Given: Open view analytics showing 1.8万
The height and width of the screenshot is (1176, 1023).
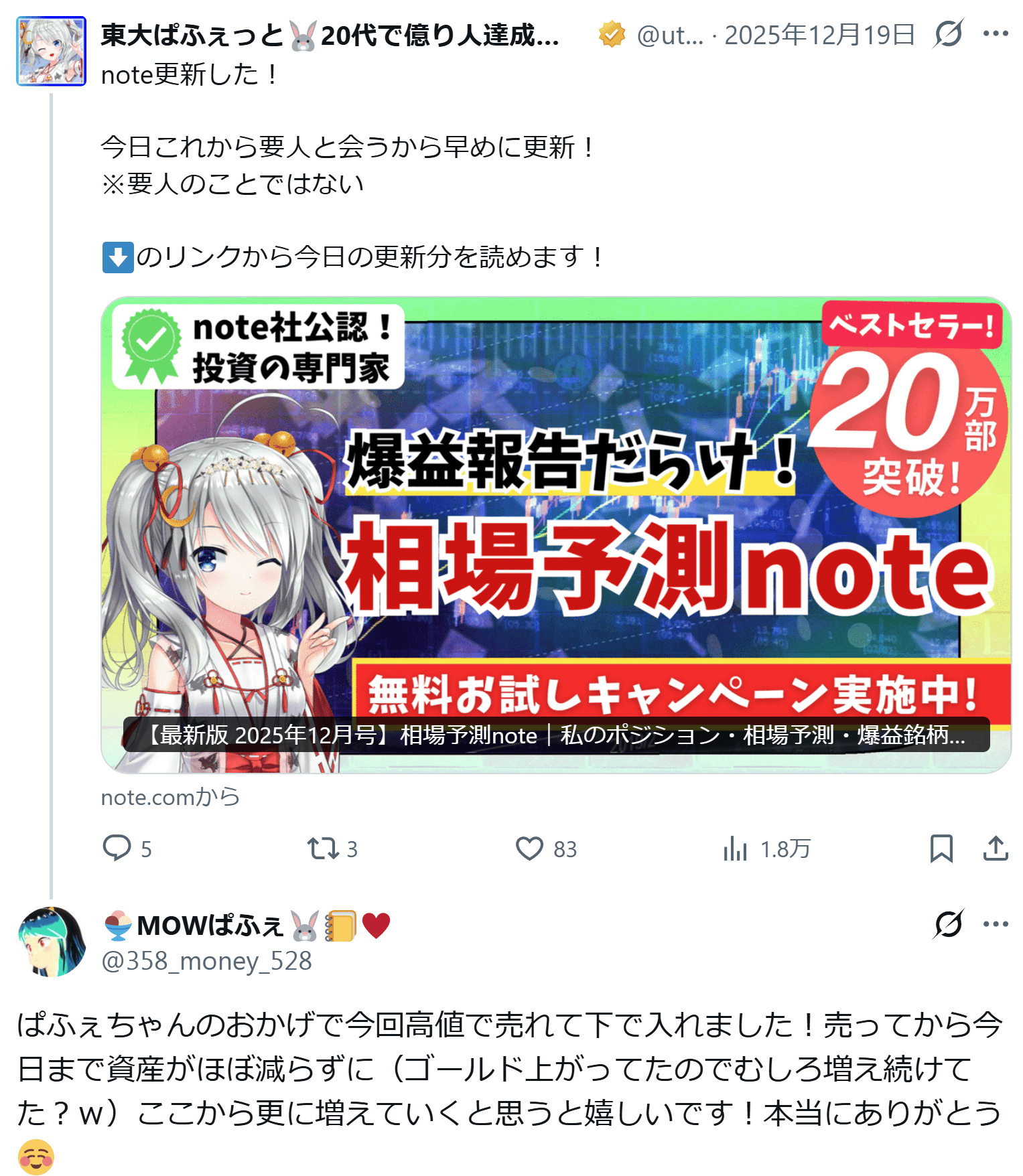Looking at the screenshot, I should tap(735, 849).
